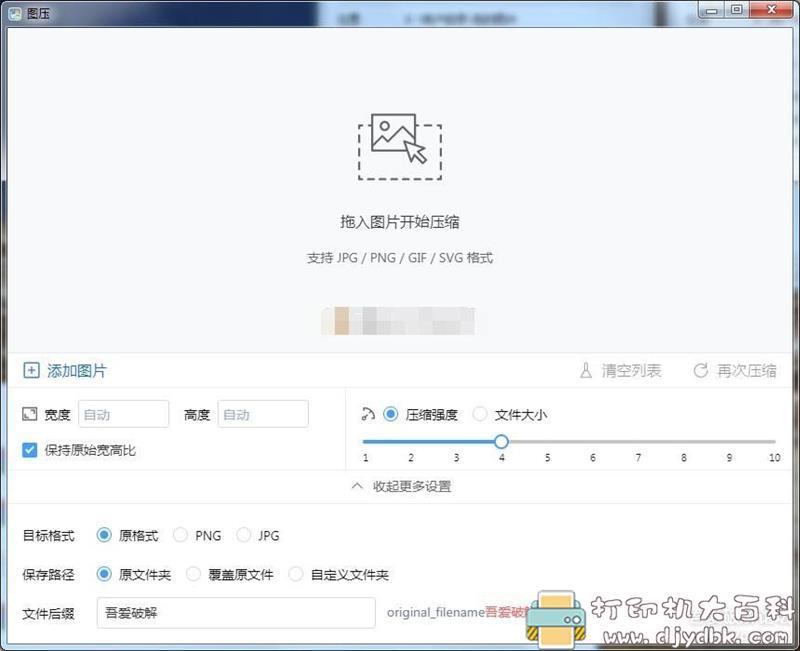Select the 文件大小 radio button
Image resolution: width=800 pixels, height=651 pixels.
(x=480, y=414)
